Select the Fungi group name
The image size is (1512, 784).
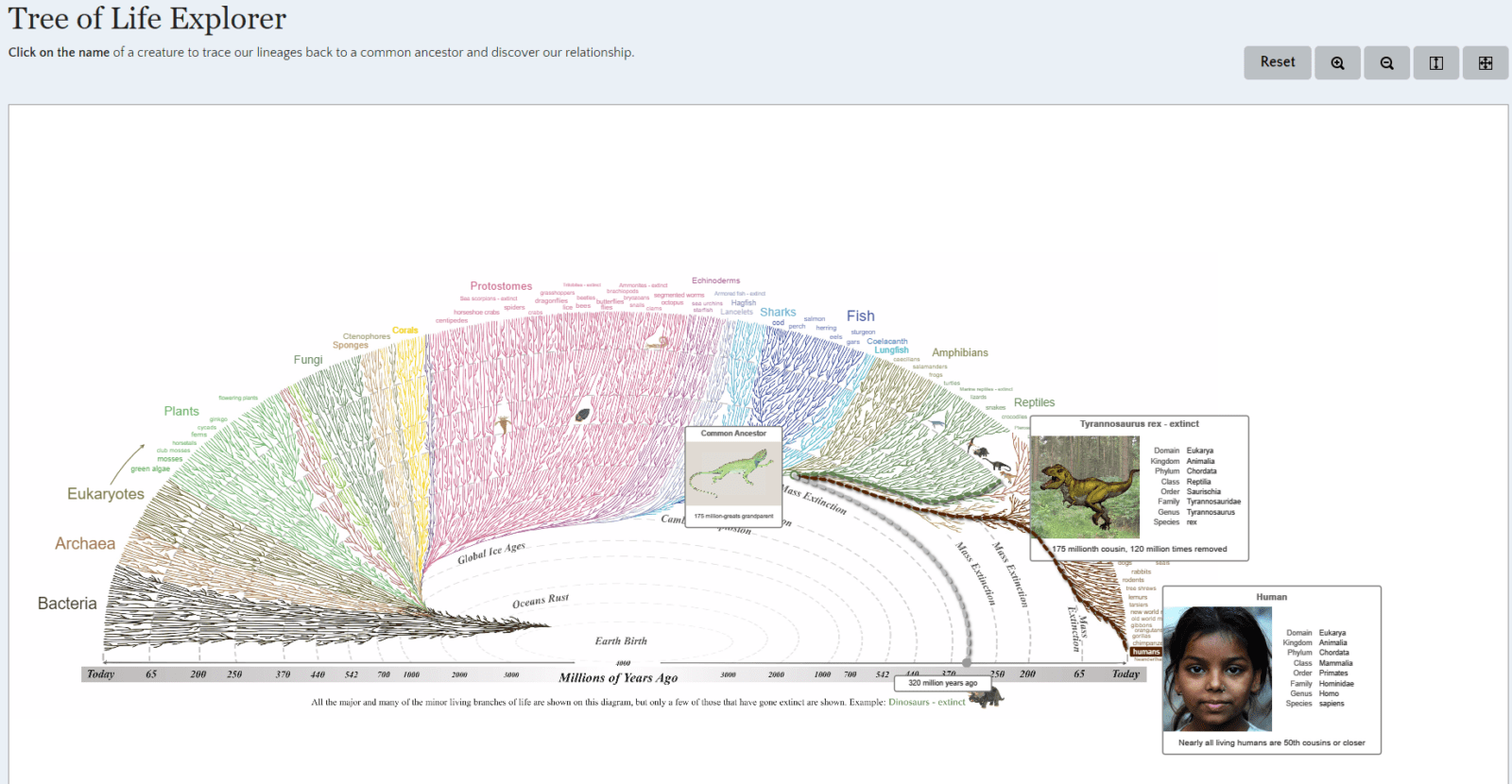click(308, 360)
